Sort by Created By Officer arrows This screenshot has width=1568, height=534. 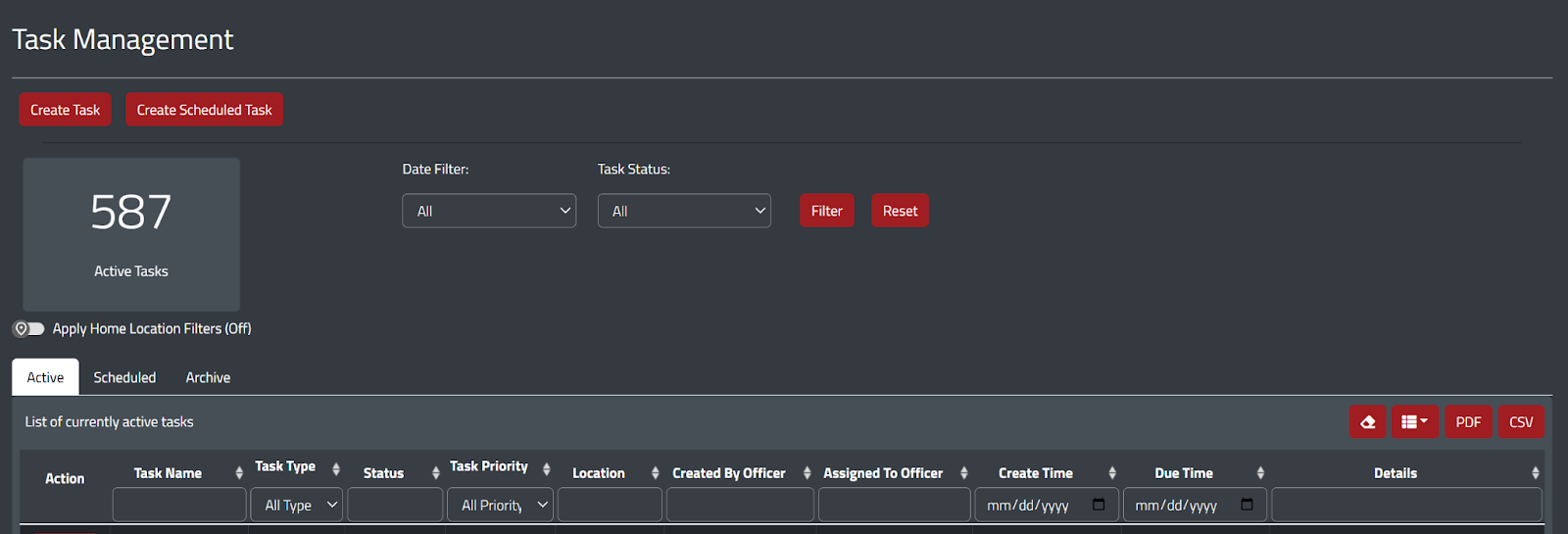point(808,473)
